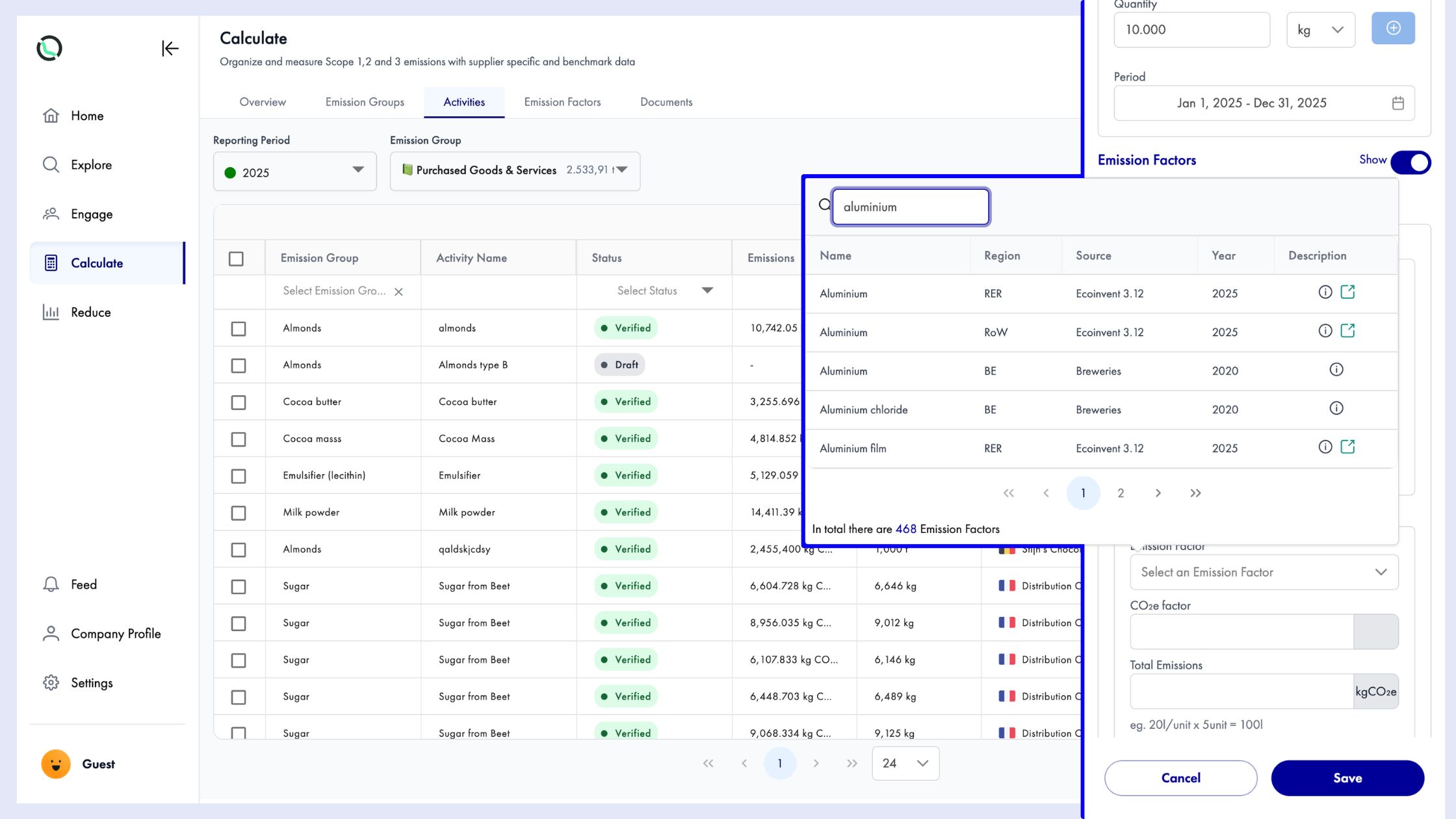Image resolution: width=1456 pixels, height=819 pixels.
Task: Click the aluminium search field
Action: tap(910, 207)
